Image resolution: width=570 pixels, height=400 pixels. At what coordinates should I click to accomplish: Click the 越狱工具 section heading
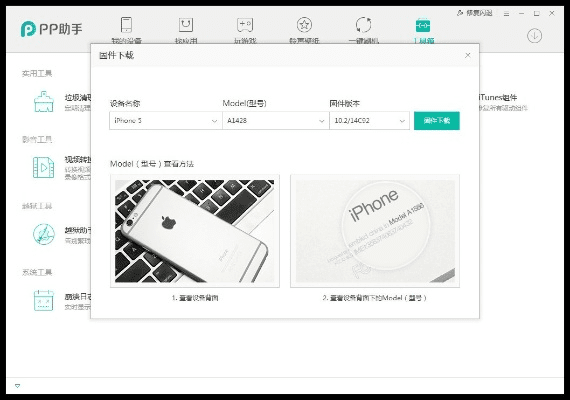click(37, 206)
